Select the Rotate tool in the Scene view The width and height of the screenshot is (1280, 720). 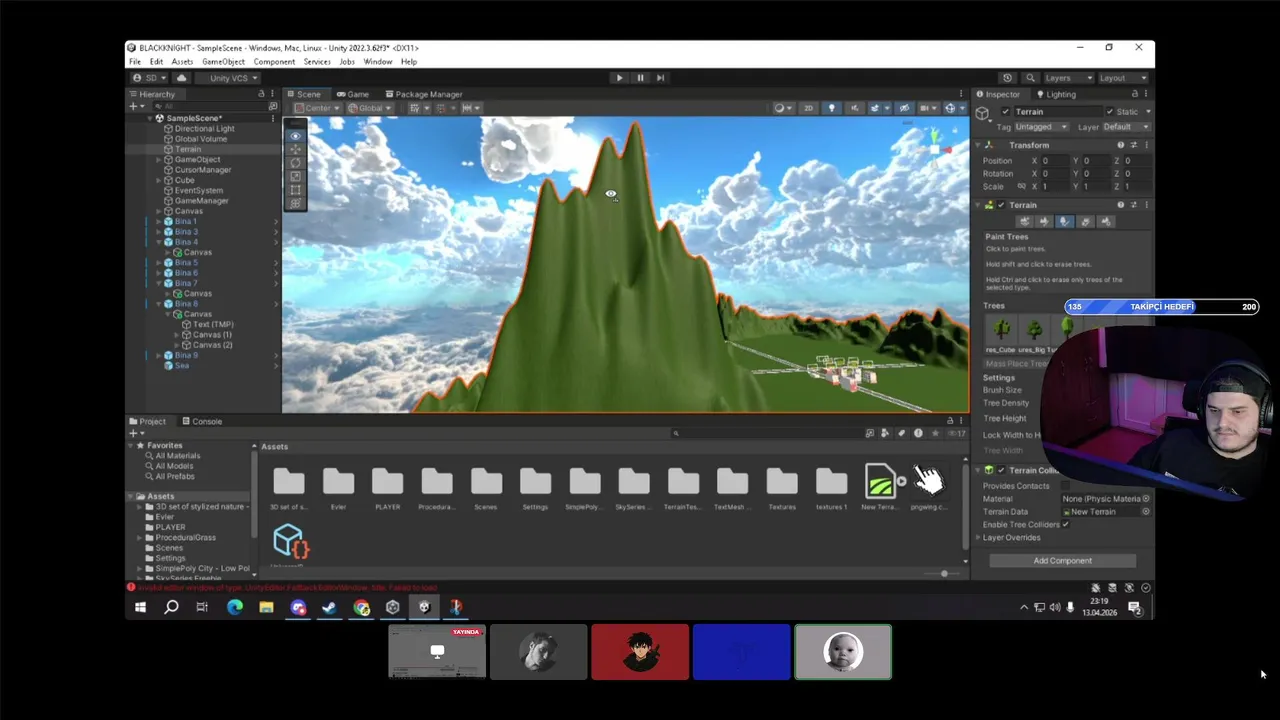click(x=294, y=162)
